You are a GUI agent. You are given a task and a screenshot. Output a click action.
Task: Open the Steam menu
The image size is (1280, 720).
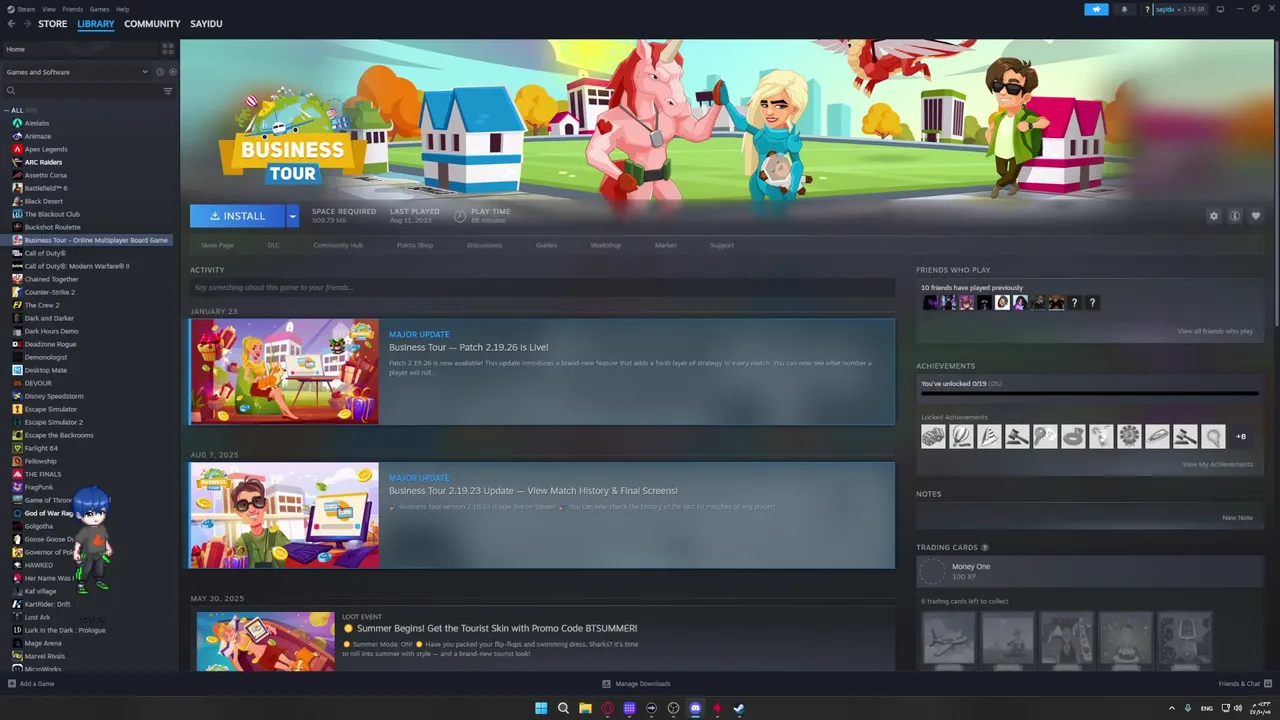click(x=26, y=9)
